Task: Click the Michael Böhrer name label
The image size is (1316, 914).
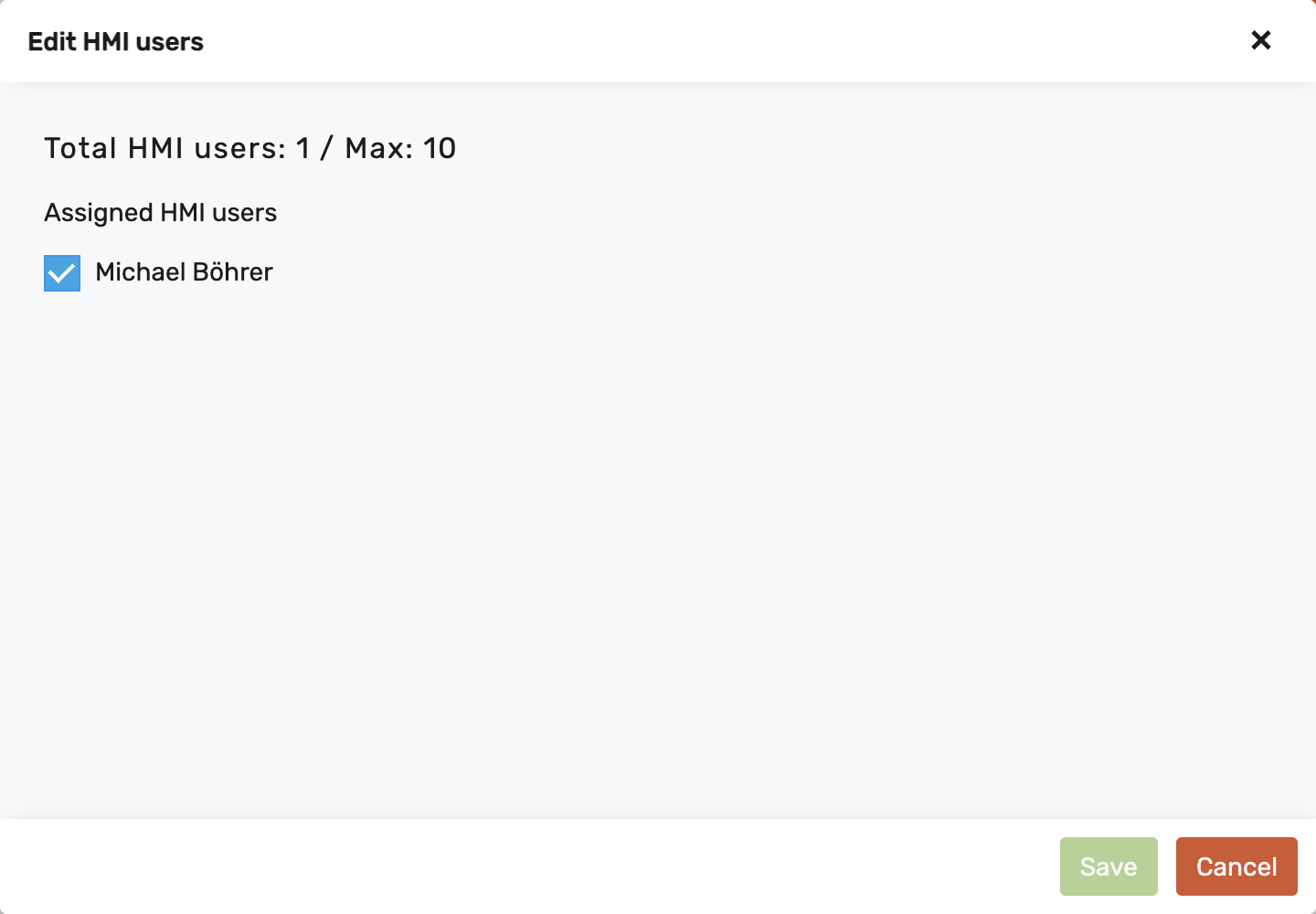Action: click(x=184, y=272)
